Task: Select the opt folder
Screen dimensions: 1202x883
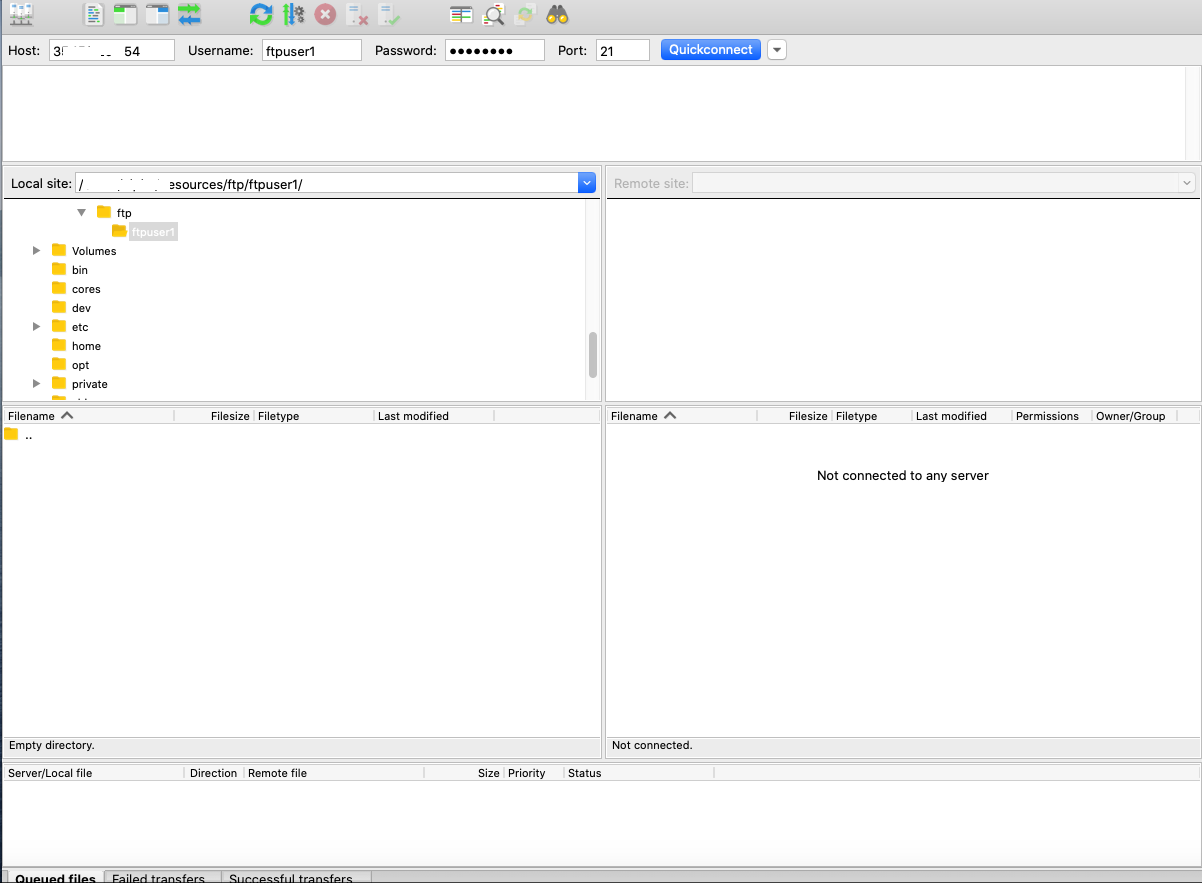Action: pos(80,365)
